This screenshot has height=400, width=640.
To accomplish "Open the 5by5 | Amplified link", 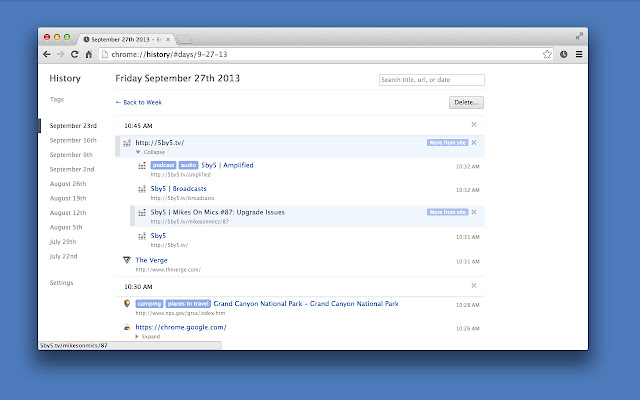I will pyautogui.click(x=227, y=165).
